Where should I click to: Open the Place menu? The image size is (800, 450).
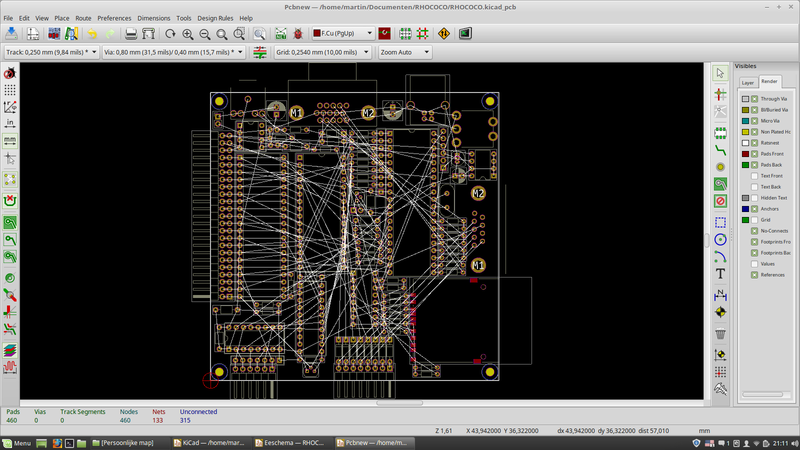[x=62, y=18]
